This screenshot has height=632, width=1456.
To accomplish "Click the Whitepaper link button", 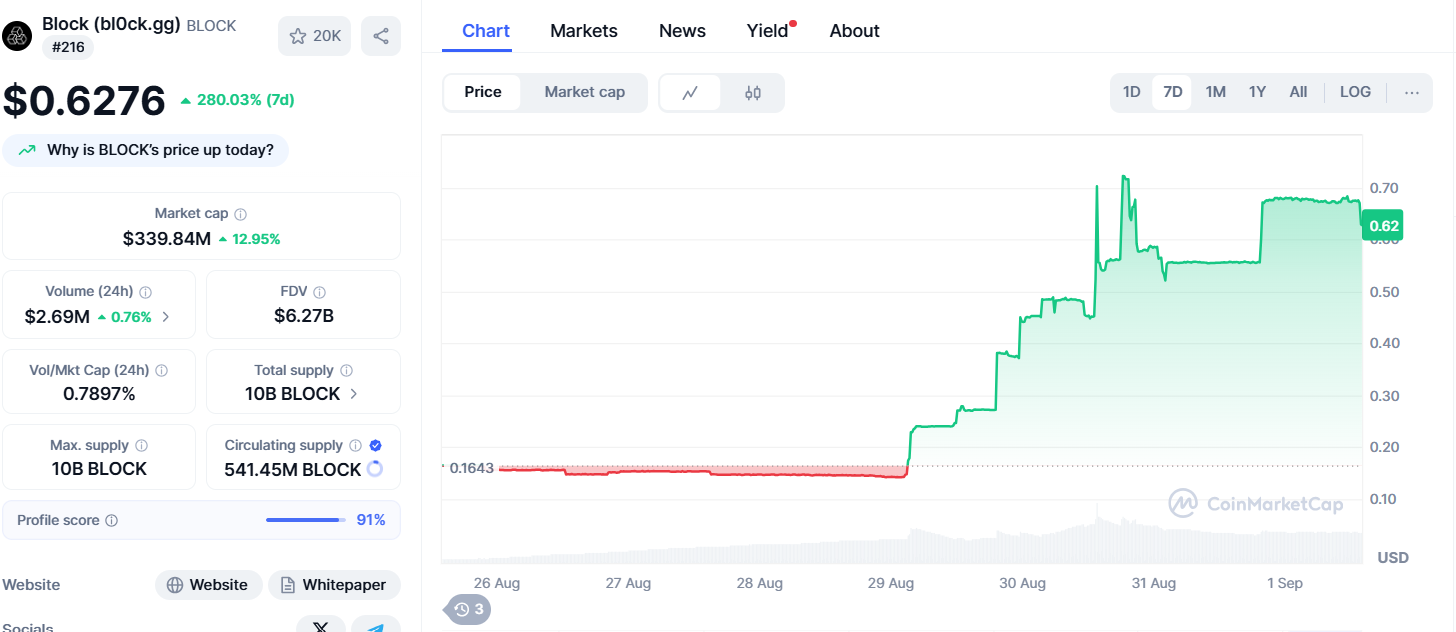I will [334, 585].
